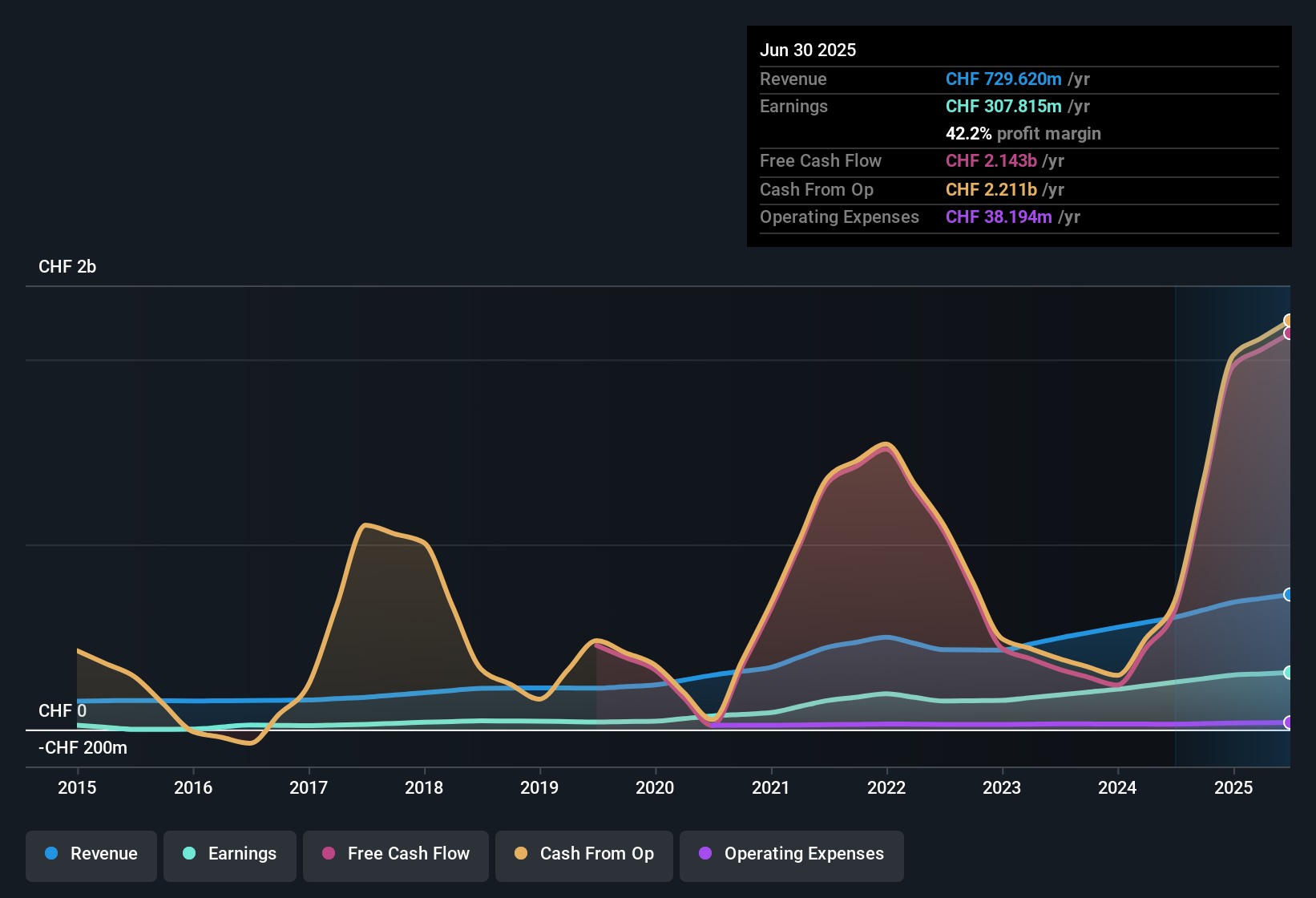The height and width of the screenshot is (898, 1316).
Task: Click the CHF 38.194m operating expenses value
Action: coord(999,216)
